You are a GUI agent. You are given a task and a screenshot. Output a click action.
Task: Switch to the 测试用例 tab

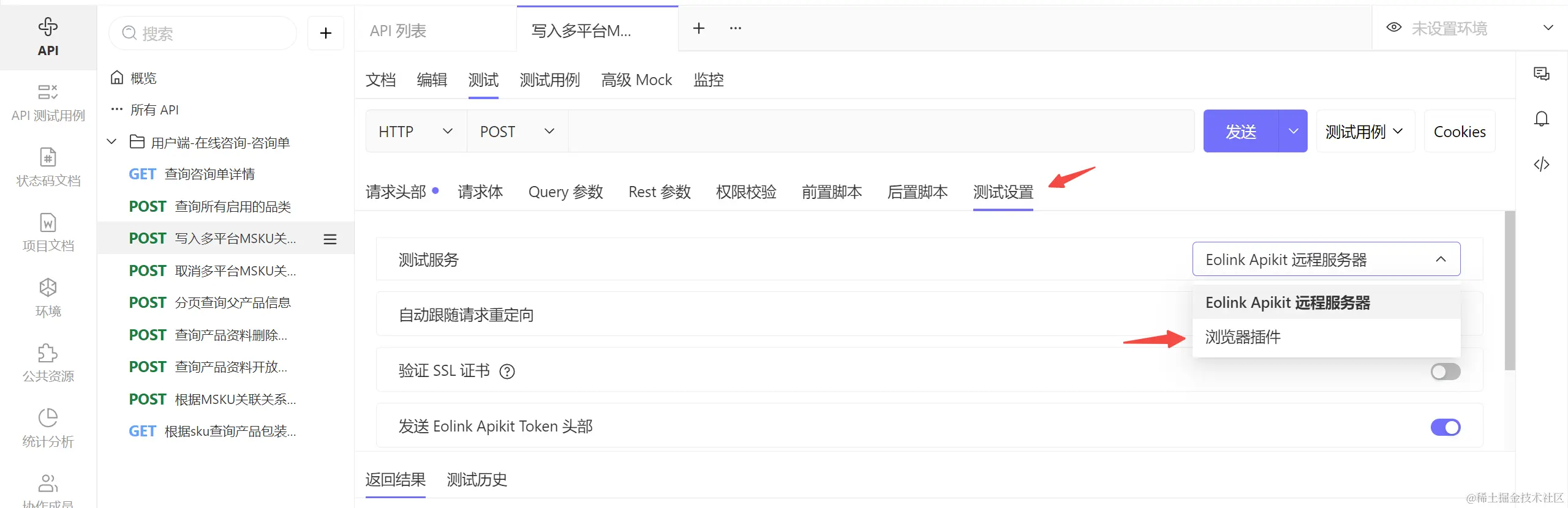coord(549,80)
